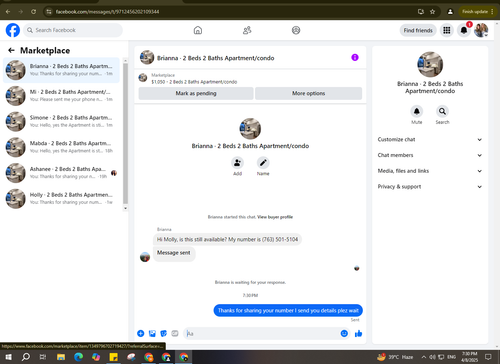Open browser profile avatar icon
Screen dimensions: 500x364
click(450, 12)
